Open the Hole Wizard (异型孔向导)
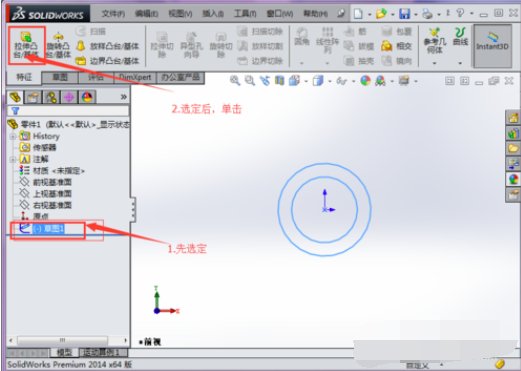Image resolution: width=521 pixels, height=371 pixels. coord(191,45)
